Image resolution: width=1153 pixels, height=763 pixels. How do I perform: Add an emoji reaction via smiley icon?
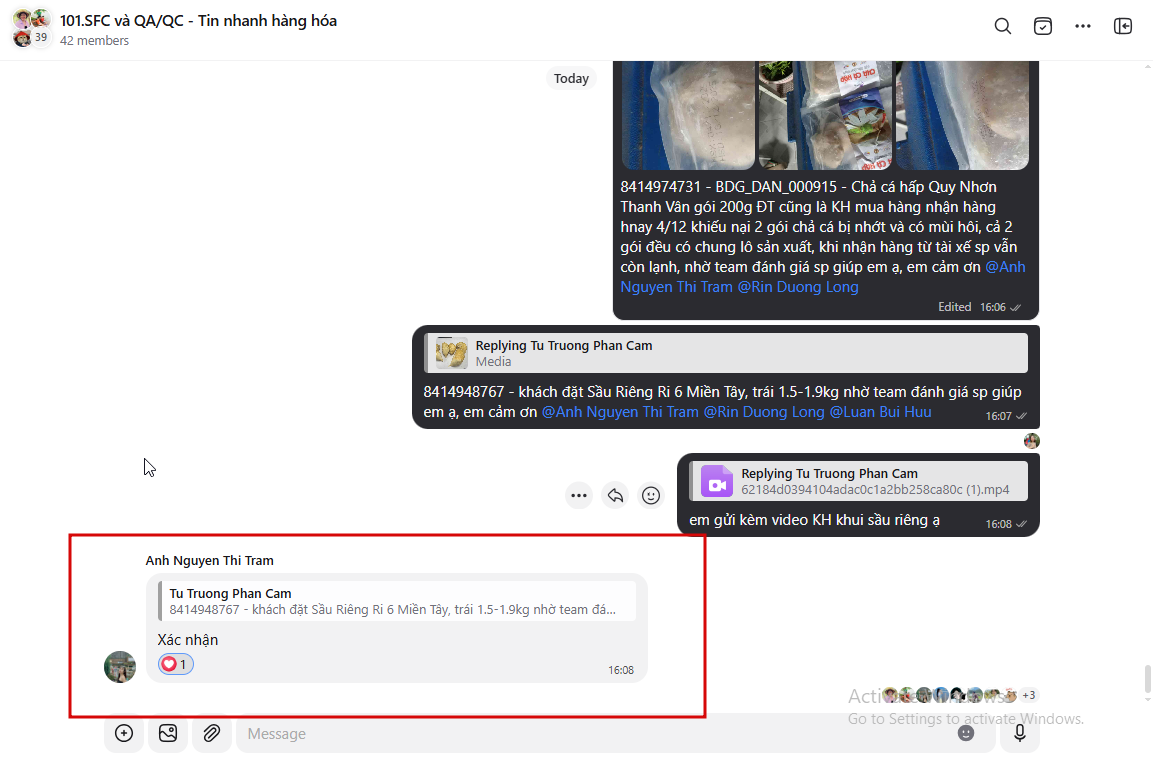[651, 495]
